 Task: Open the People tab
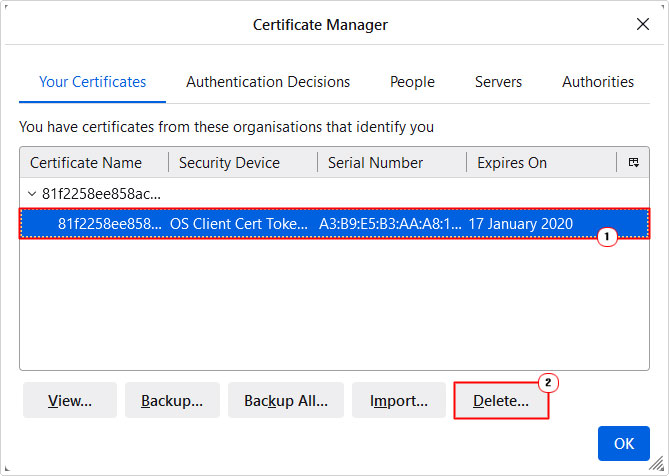tap(412, 82)
